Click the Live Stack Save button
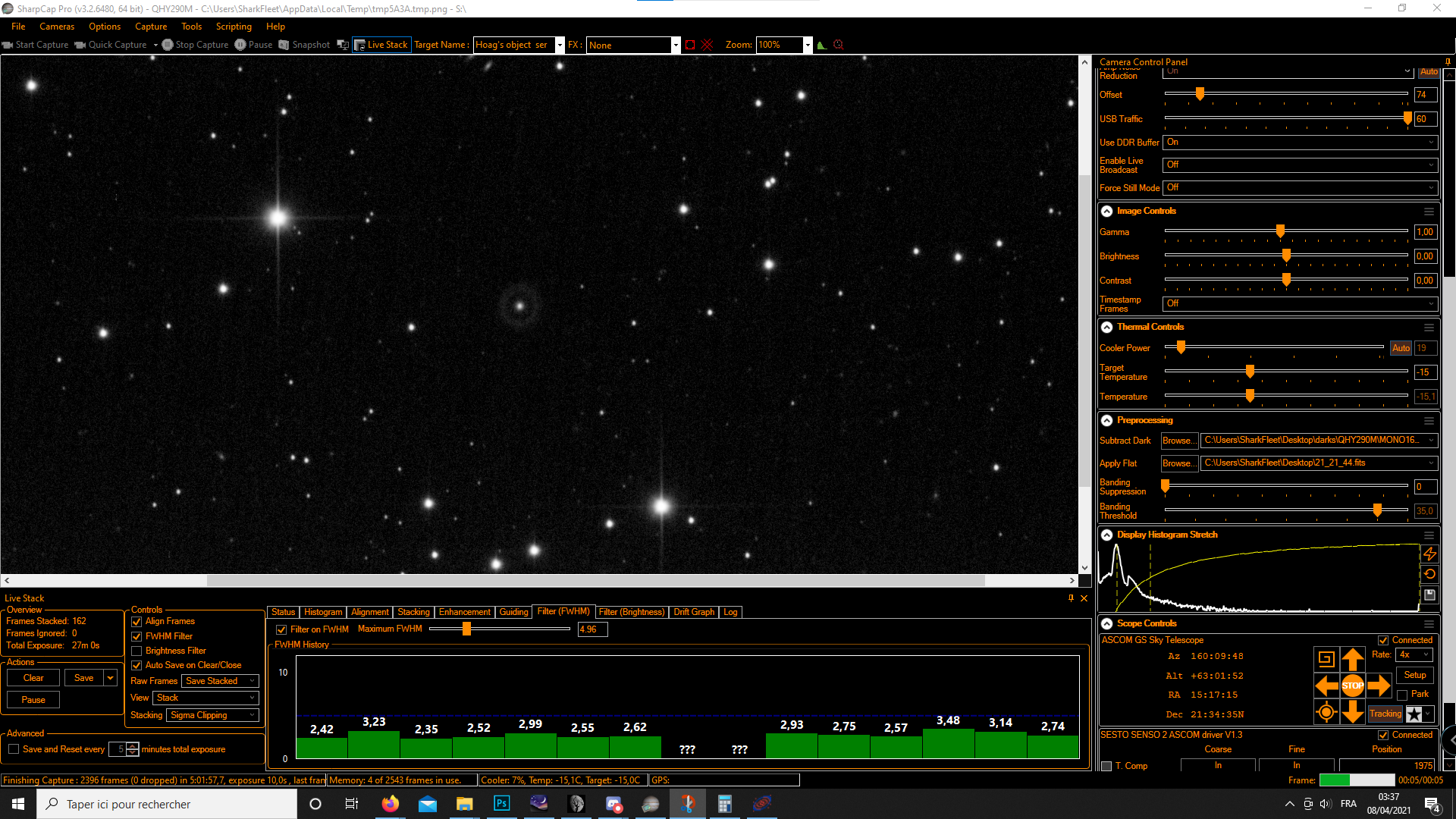Image resolution: width=1456 pixels, height=819 pixels. click(84, 678)
